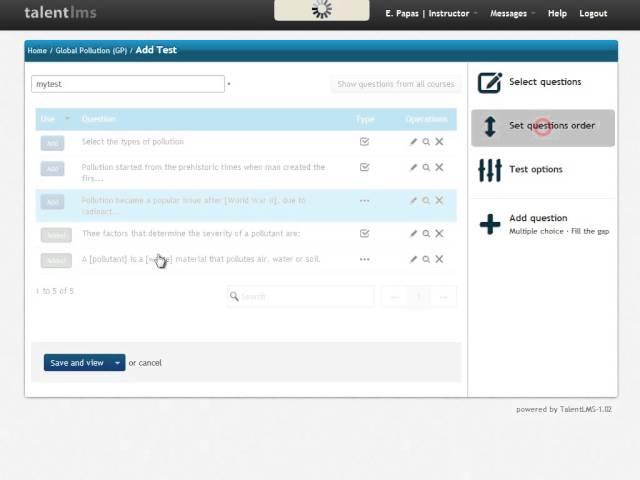Add a Fill the gap question
This screenshot has width=640, height=480.
[590, 231]
